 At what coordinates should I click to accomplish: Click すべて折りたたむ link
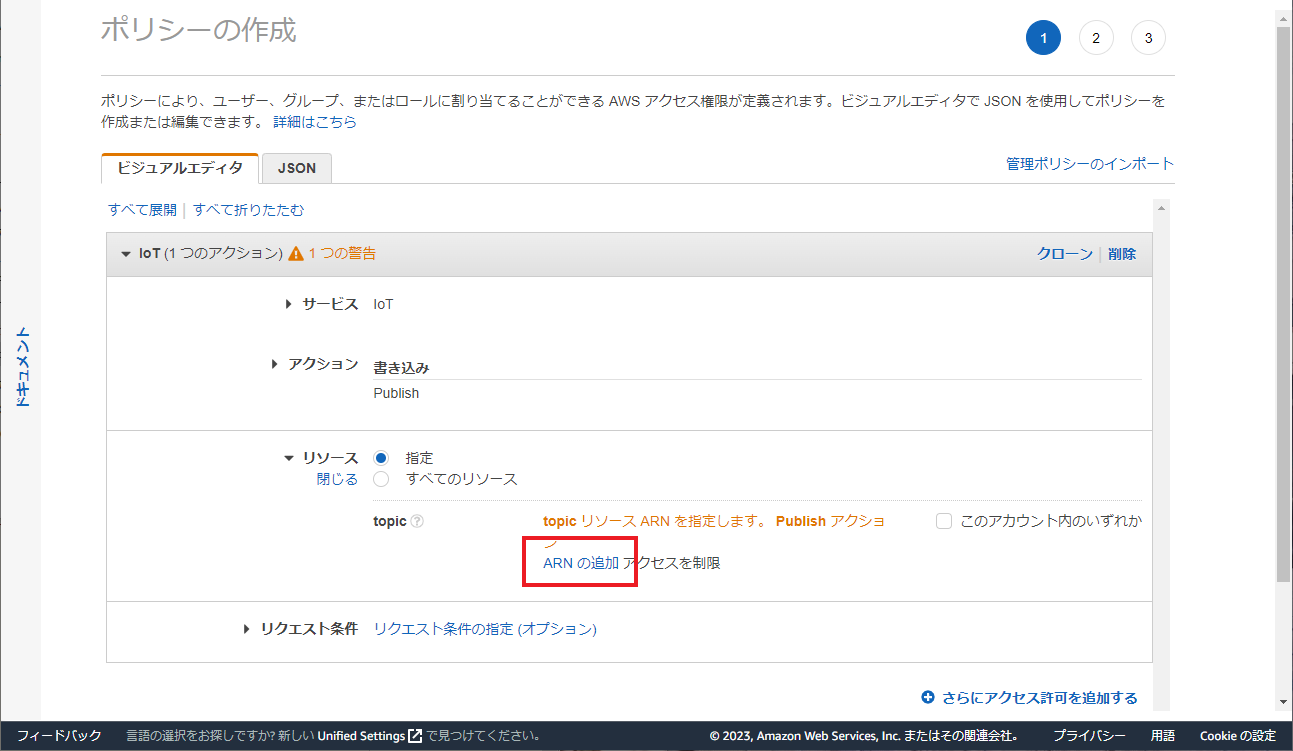(249, 210)
